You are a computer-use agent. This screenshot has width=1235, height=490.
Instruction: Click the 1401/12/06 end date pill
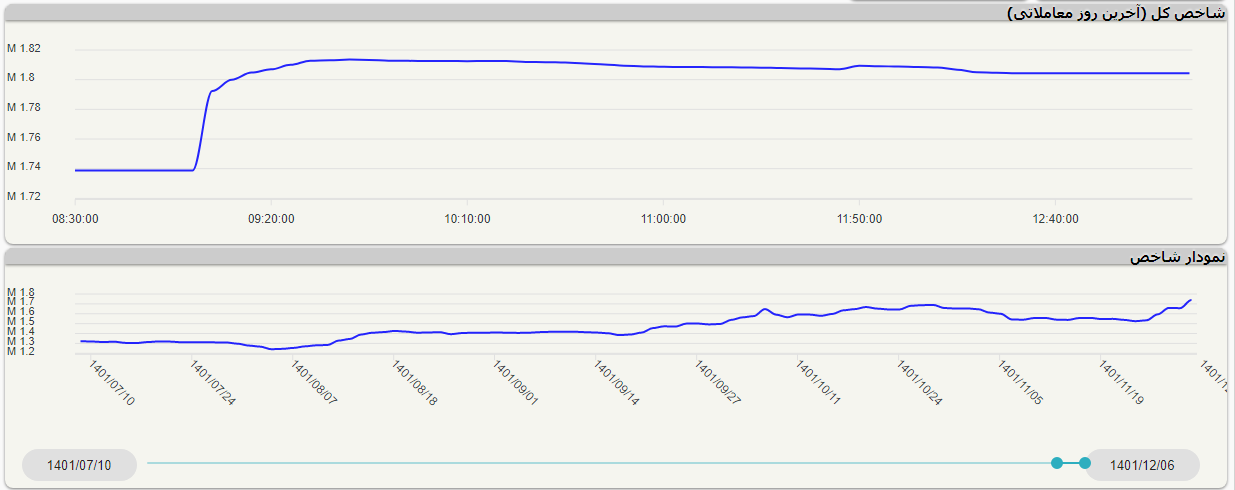pos(1142,465)
